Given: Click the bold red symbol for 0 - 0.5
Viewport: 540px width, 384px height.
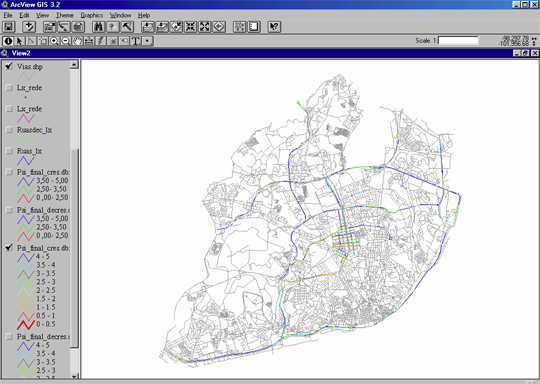Looking at the screenshot, I should 26,325.
